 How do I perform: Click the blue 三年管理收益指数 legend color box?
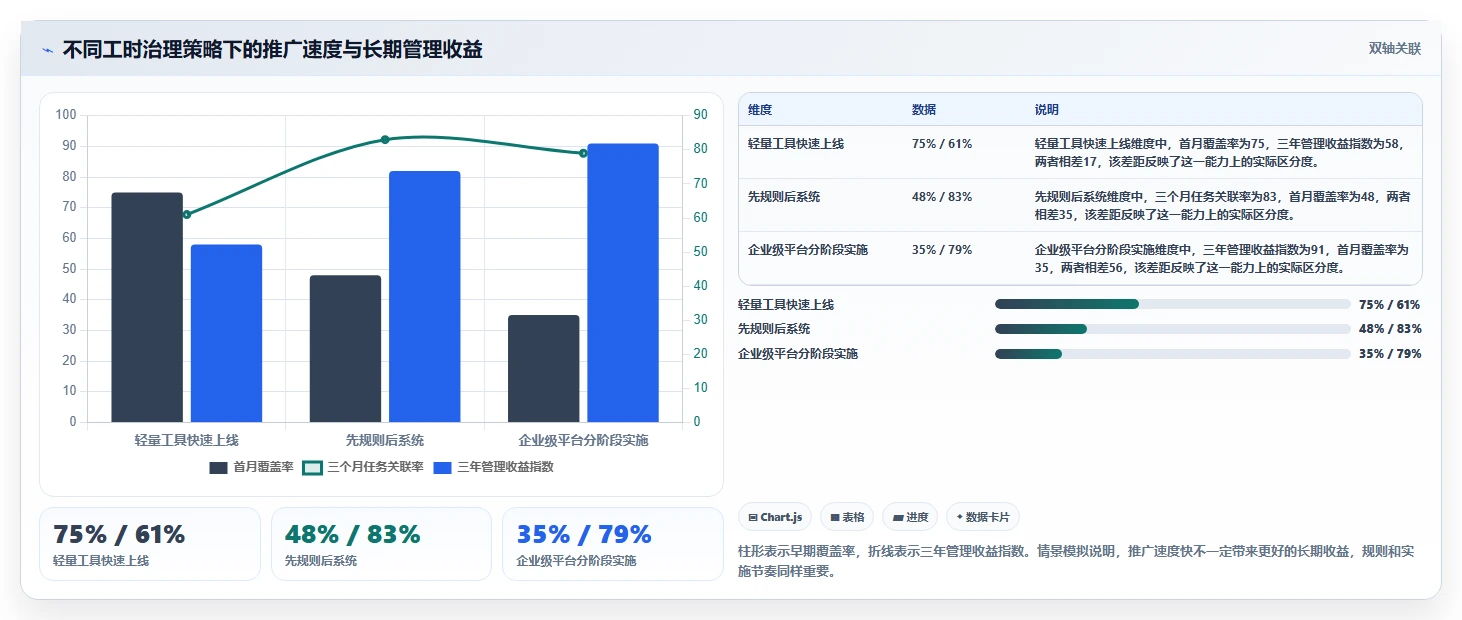pyautogui.click(x=443, y=467)
